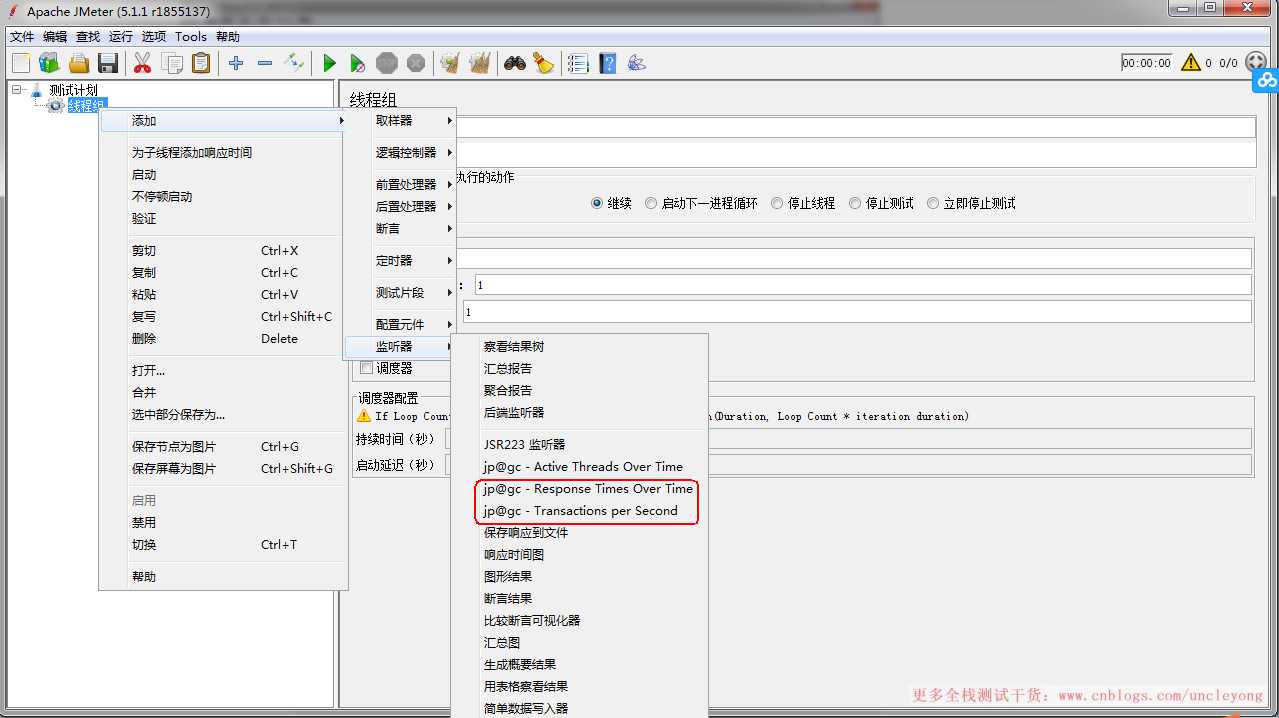Open the Function Helper list icon

[578, 63]
